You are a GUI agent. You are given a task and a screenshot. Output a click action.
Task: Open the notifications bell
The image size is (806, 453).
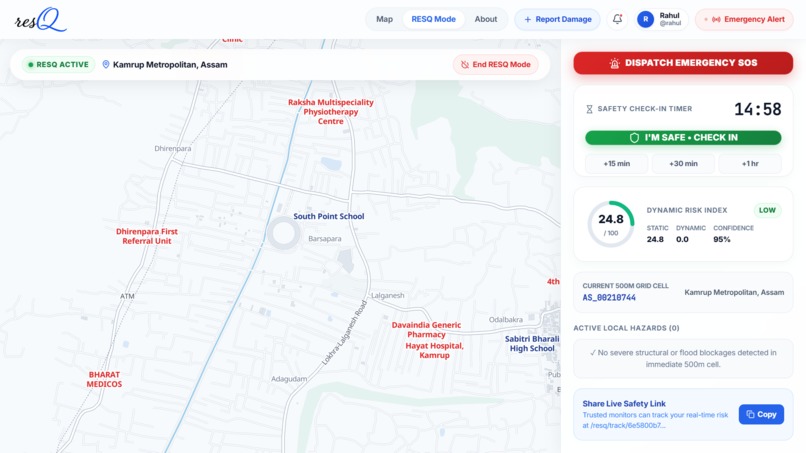tap(617, 19)
